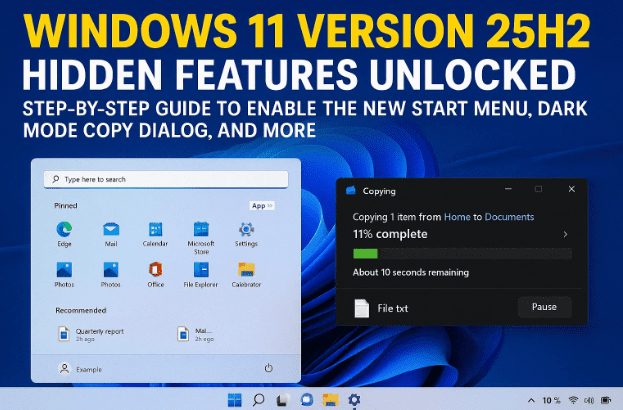Screen dimensions: 623x410
Task: Click the '11% complete' text
Action: point(390,234)
